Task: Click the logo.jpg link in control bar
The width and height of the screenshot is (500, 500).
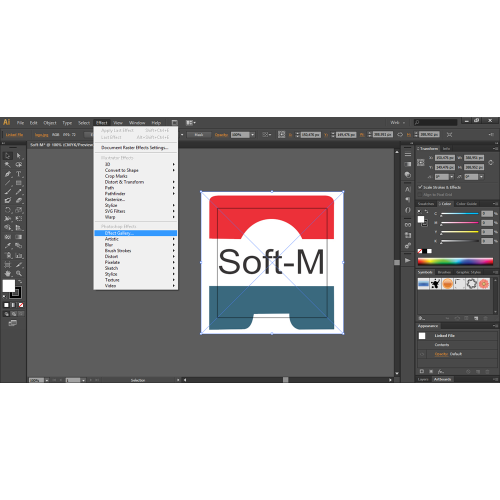Action: pyautogui.click(x=41, y=135)
